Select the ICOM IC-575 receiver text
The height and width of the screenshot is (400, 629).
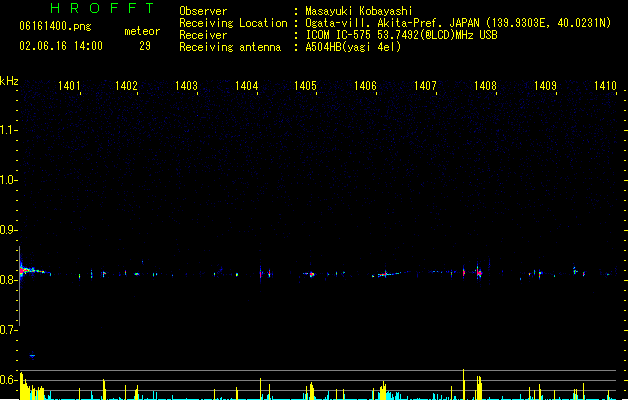(402, 35)
